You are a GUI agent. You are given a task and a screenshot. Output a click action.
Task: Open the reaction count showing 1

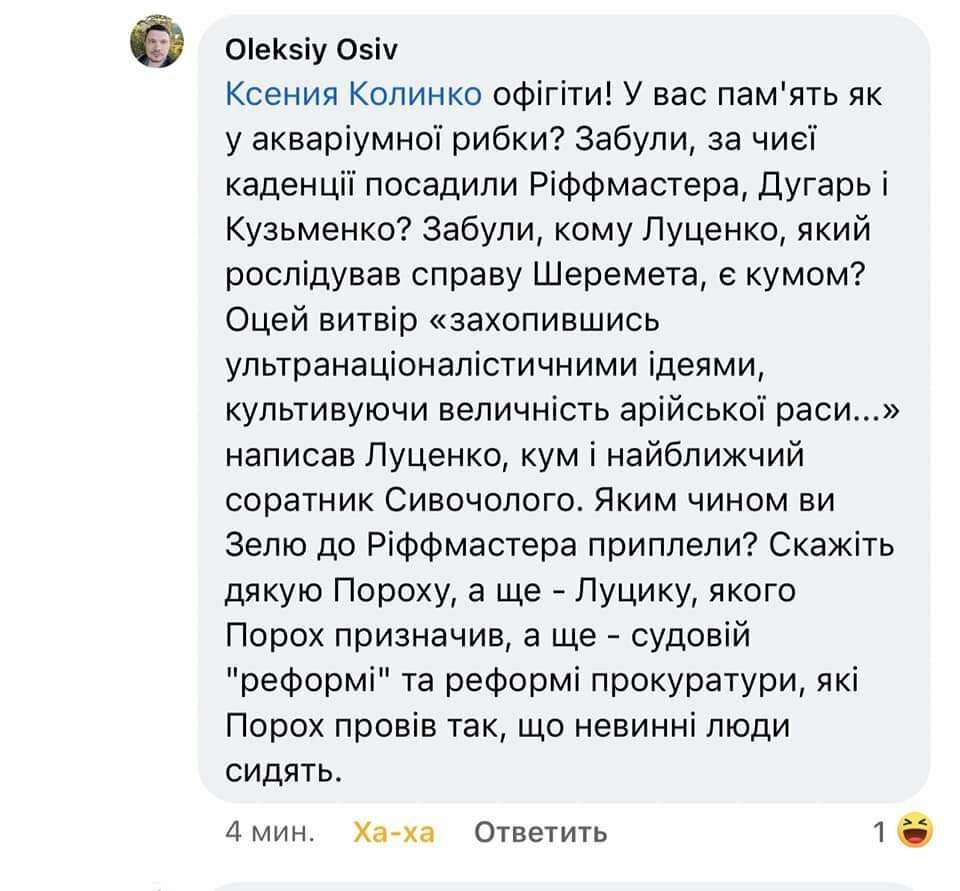coord(879,832)
